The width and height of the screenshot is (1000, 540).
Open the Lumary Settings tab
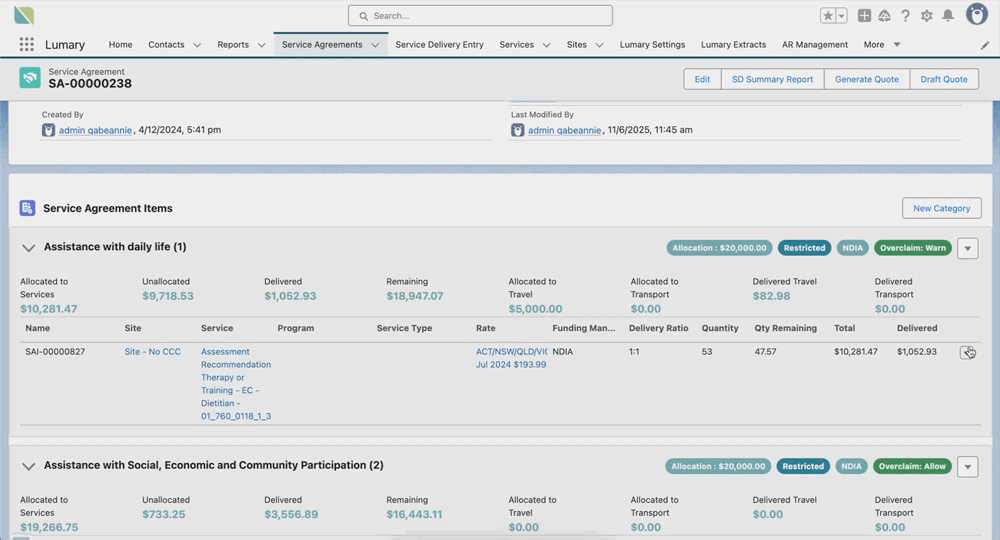[652, 45]
